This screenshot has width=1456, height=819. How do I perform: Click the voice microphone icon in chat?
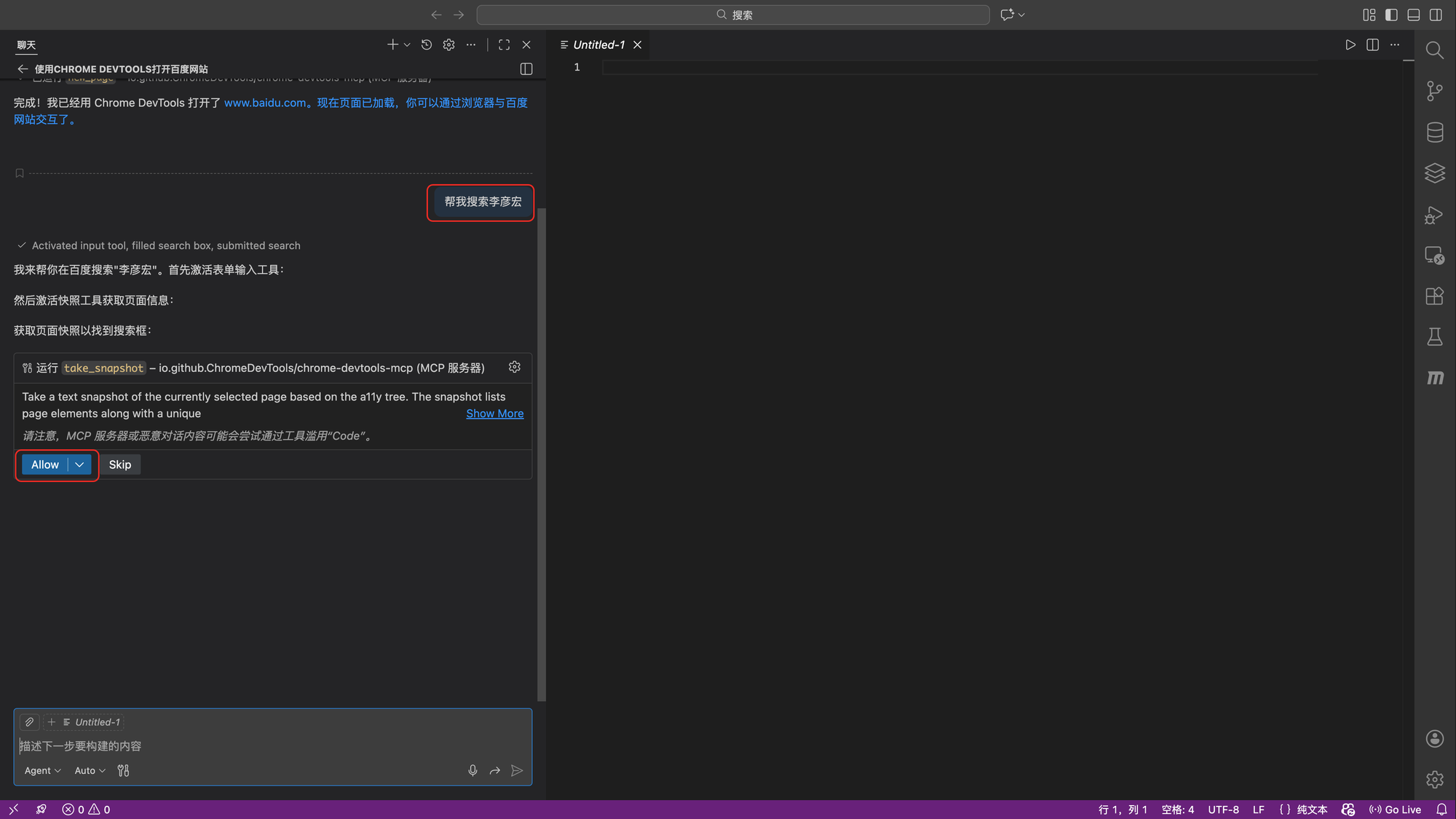click(x=472, y=770)
